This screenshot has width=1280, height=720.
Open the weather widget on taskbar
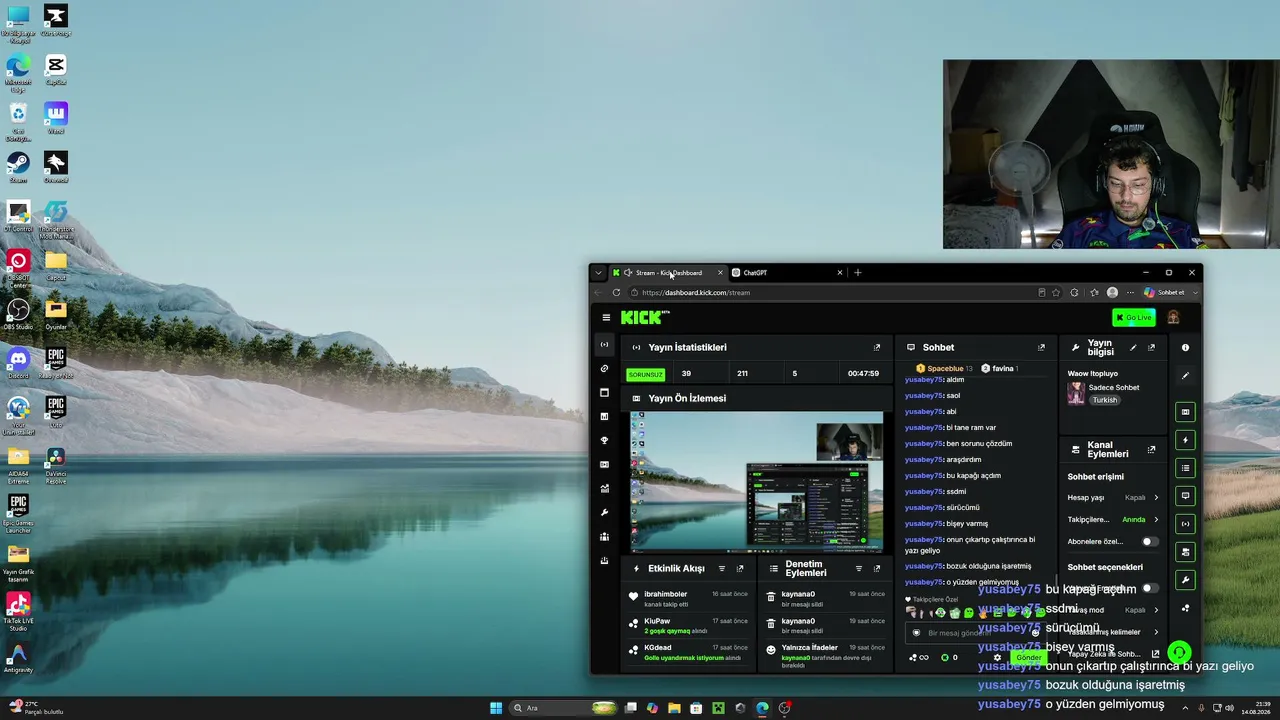pyautogui.click(x=38, y=708)
